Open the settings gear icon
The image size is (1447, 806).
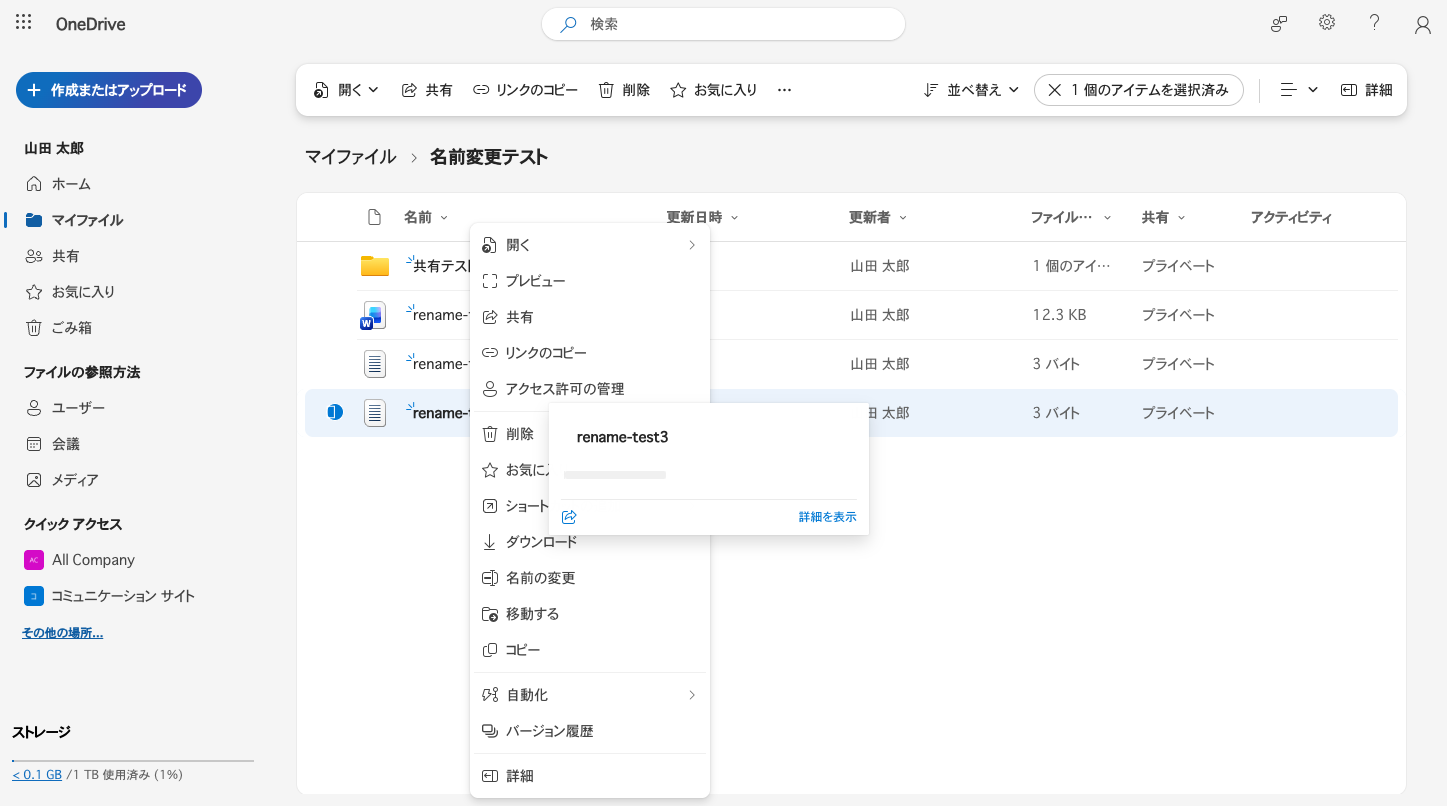pos(1327,23)
